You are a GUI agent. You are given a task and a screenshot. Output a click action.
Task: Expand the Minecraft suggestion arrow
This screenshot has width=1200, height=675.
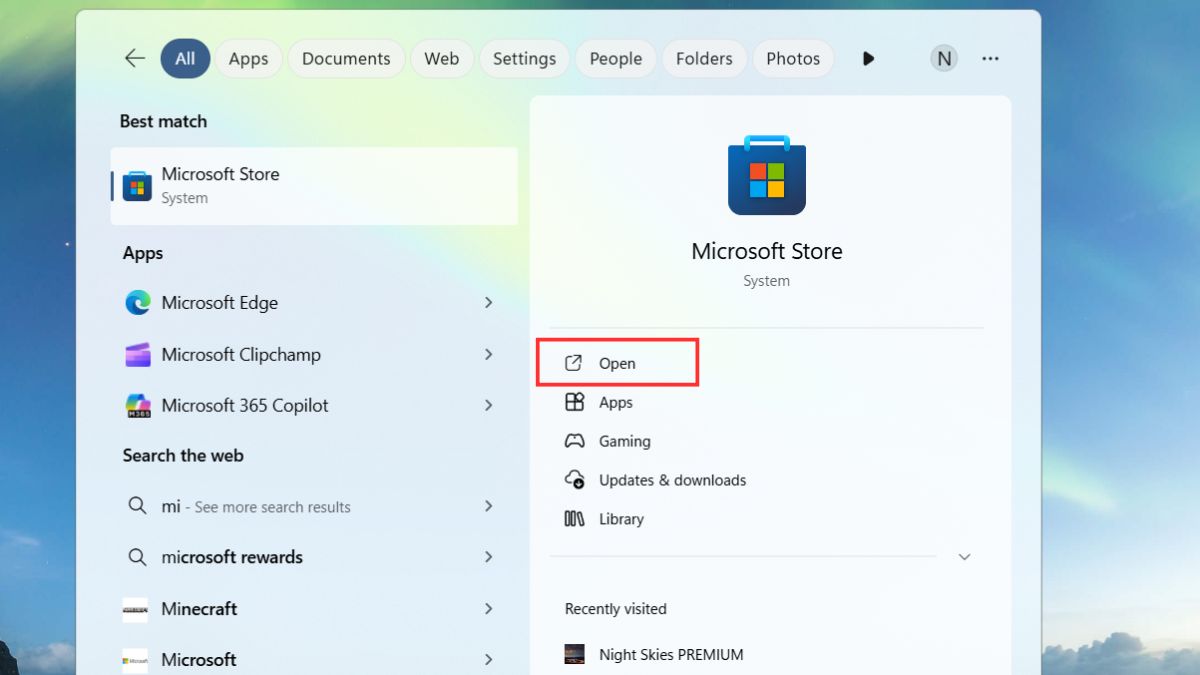(489, 608)
